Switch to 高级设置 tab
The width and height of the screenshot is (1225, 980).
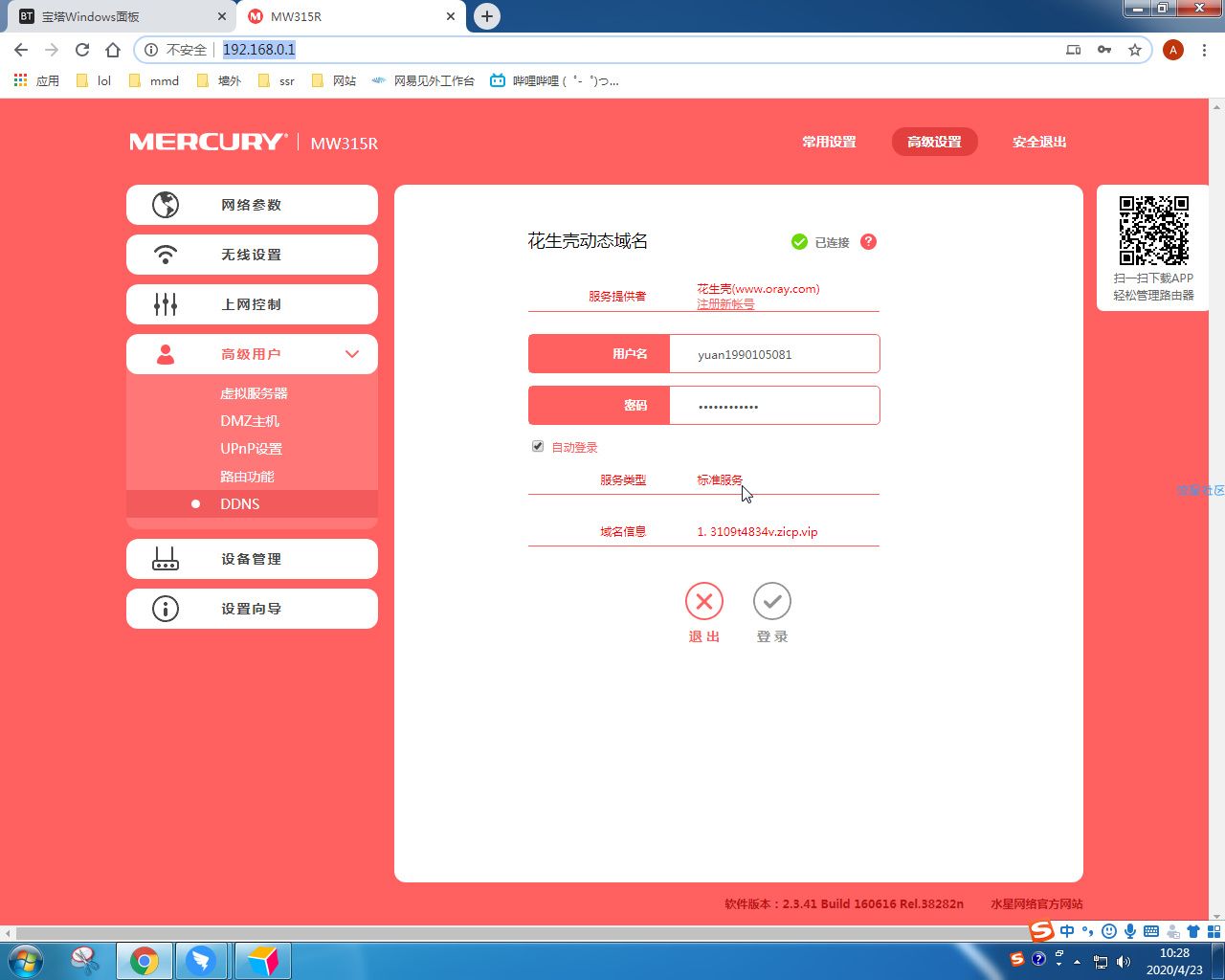click(x=934, y=142)
